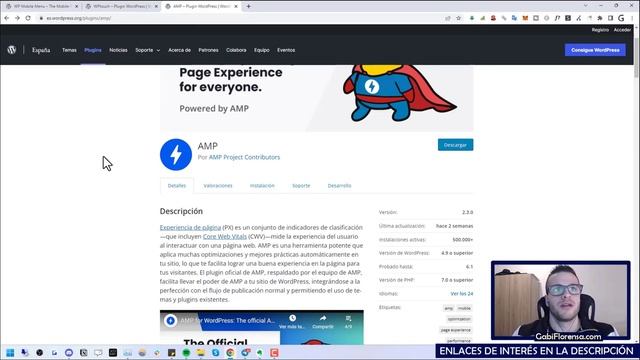Viewport: 640px width, 360px height.
Task: Click the AMP channel icon in video
Action: pos(171,320)
